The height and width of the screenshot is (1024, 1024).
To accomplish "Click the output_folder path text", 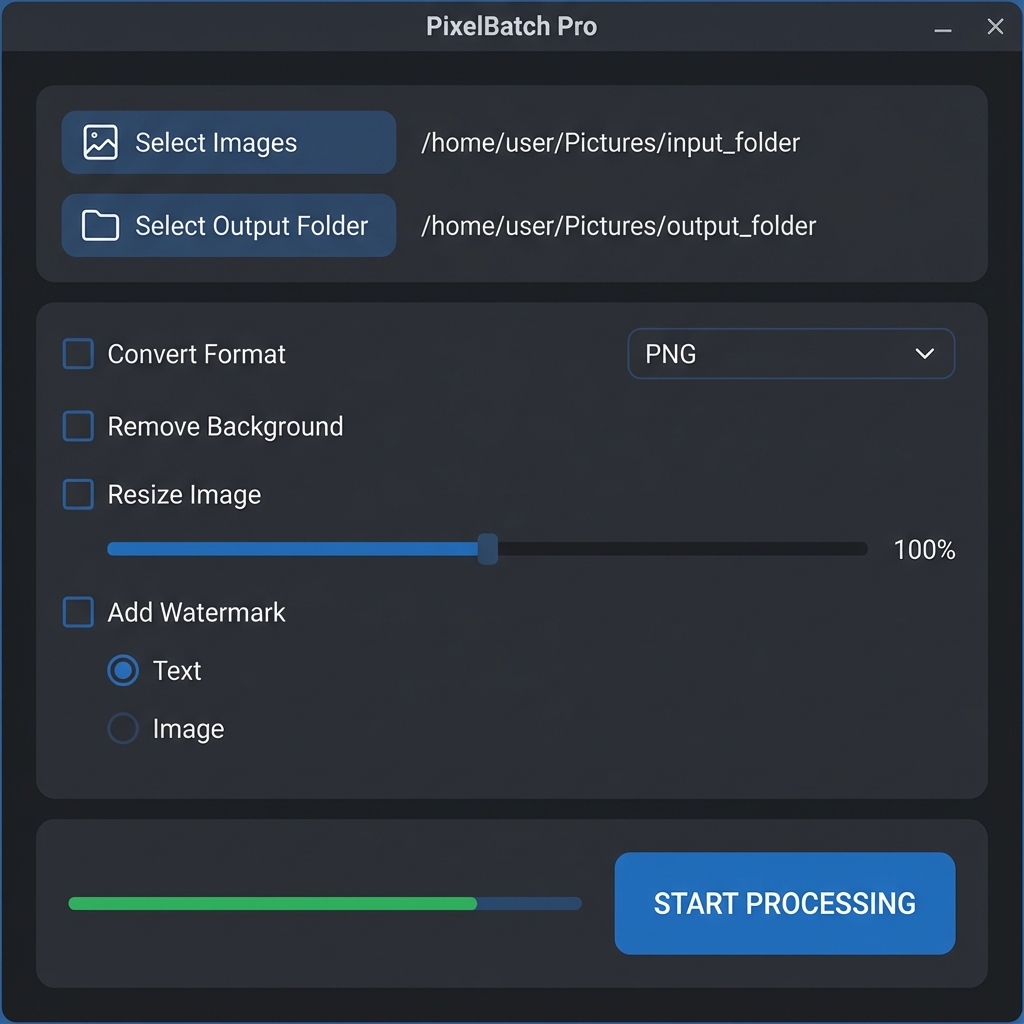I will (x=618, y=226).
